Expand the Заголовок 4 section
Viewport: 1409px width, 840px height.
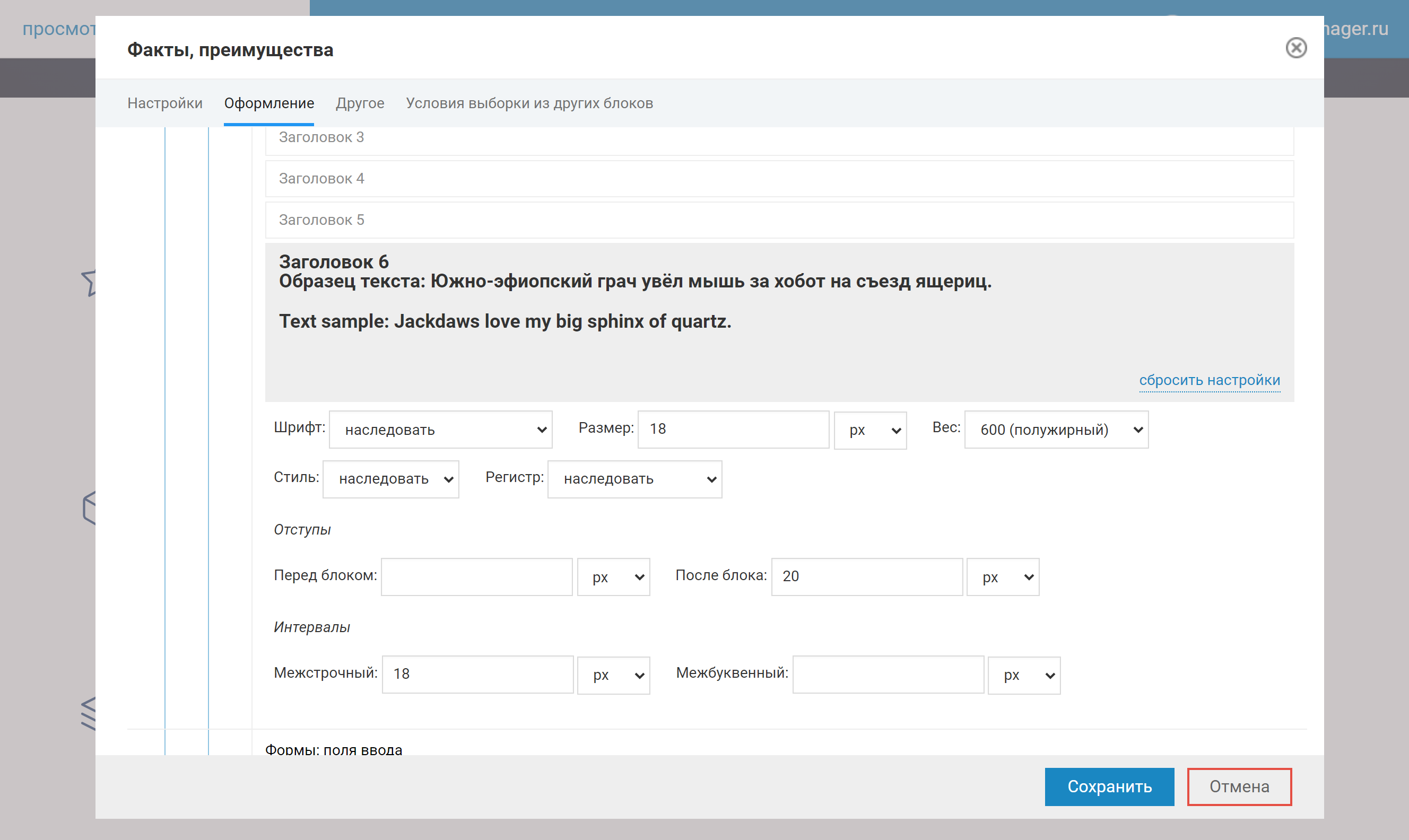click(x=779, y=179)
